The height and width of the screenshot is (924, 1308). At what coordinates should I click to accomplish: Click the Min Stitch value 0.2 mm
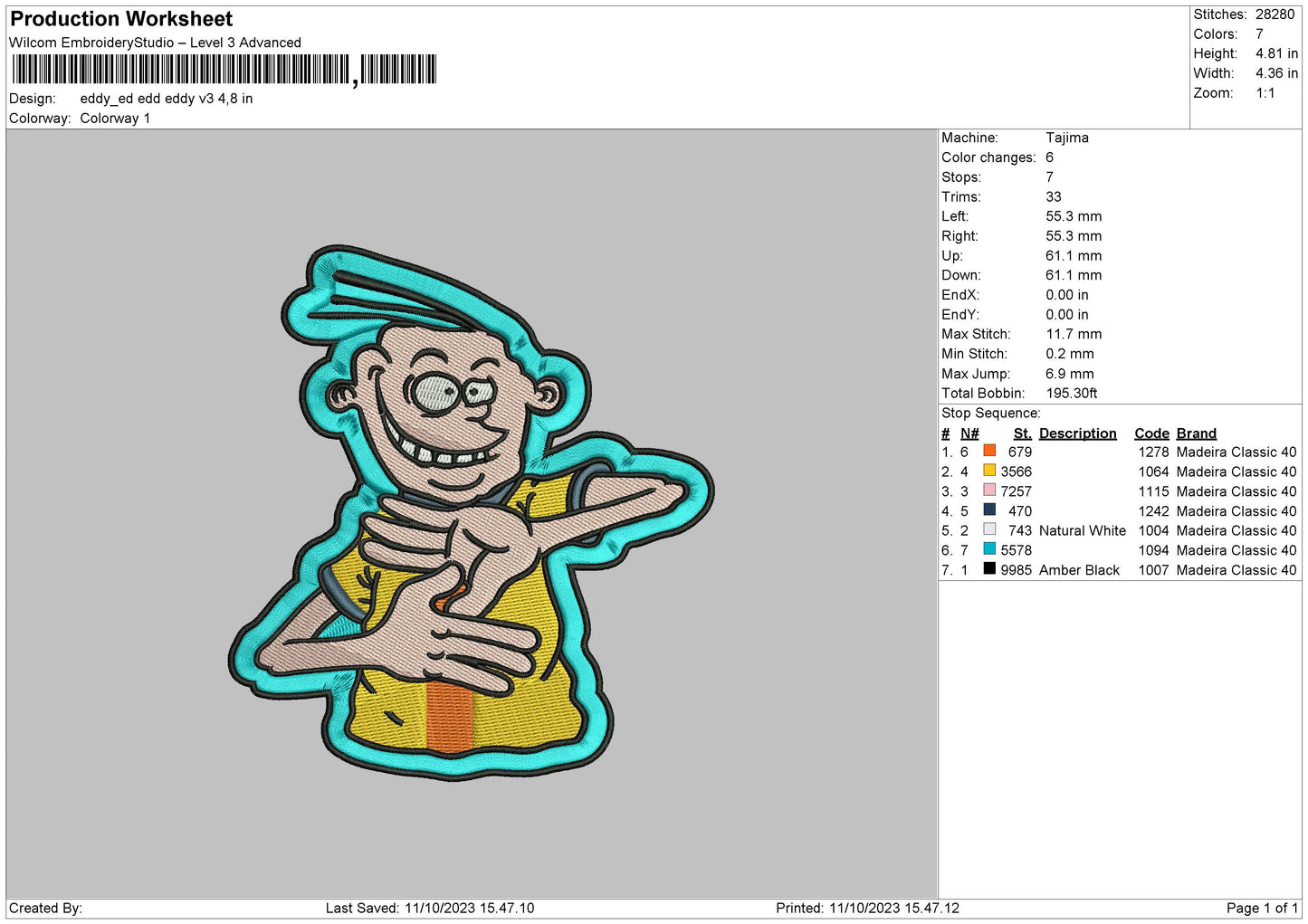(1070, 354)
